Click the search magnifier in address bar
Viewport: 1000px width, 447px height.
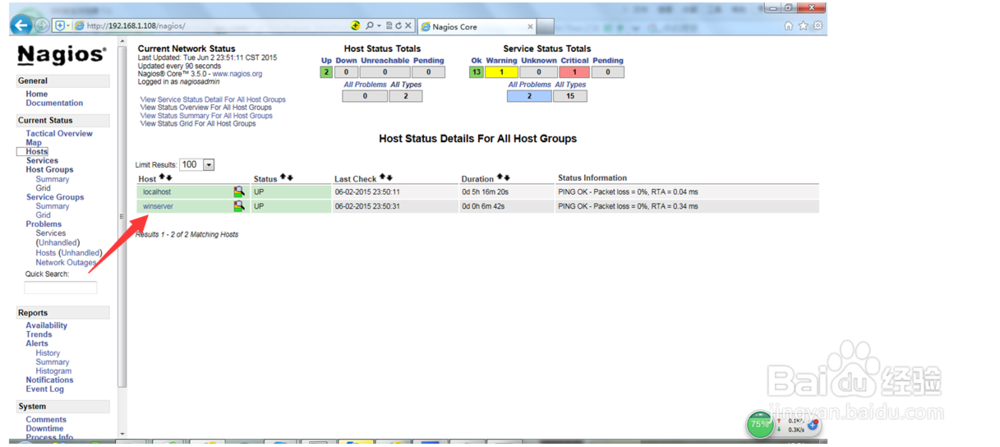369,26
